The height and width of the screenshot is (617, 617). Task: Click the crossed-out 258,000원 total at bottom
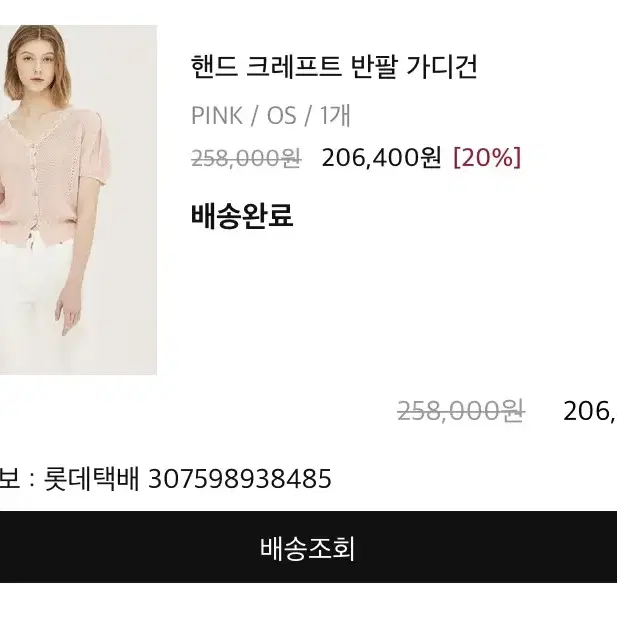tap(460, 411)
